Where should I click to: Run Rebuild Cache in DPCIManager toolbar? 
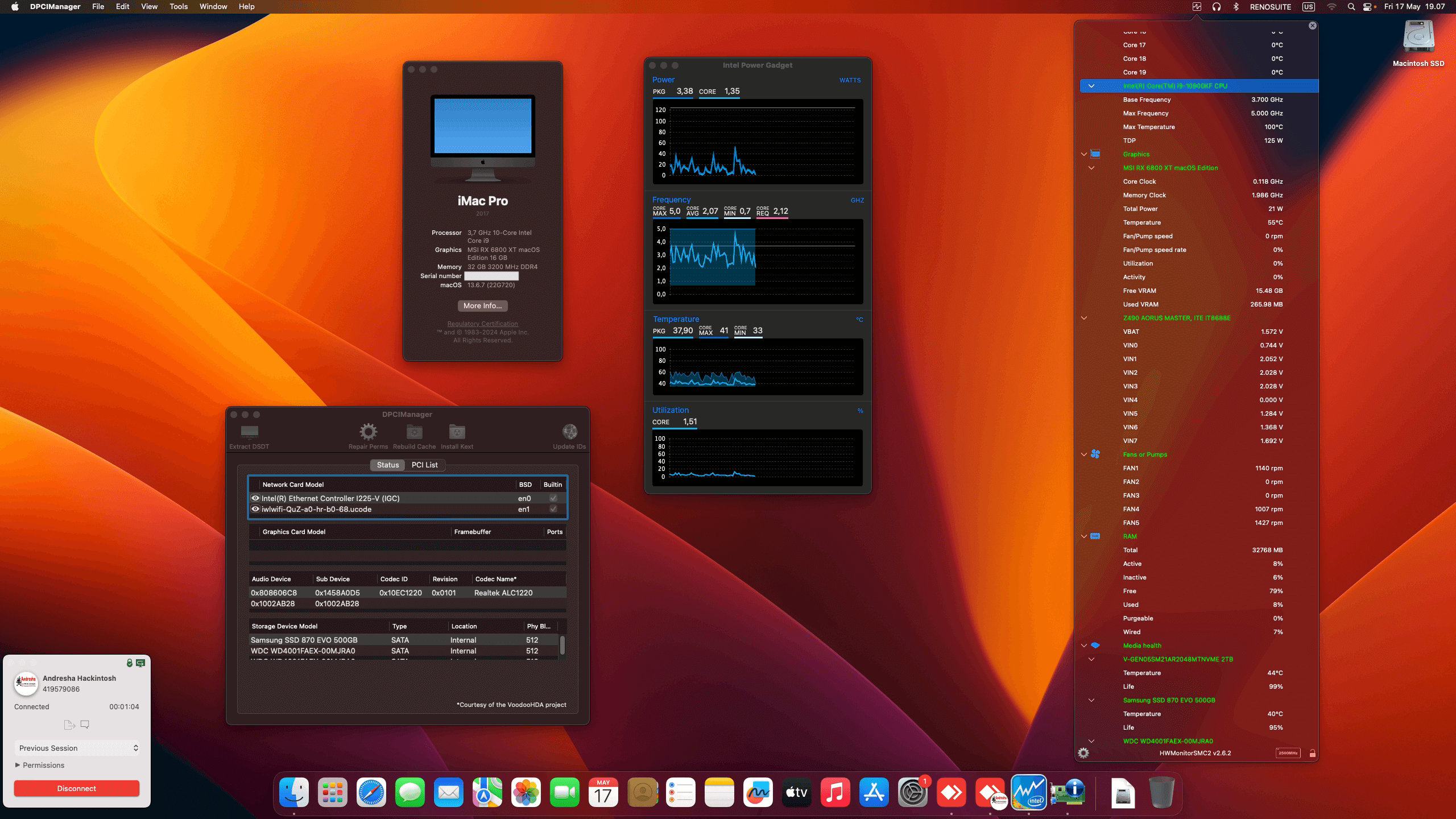coord(415,432)
